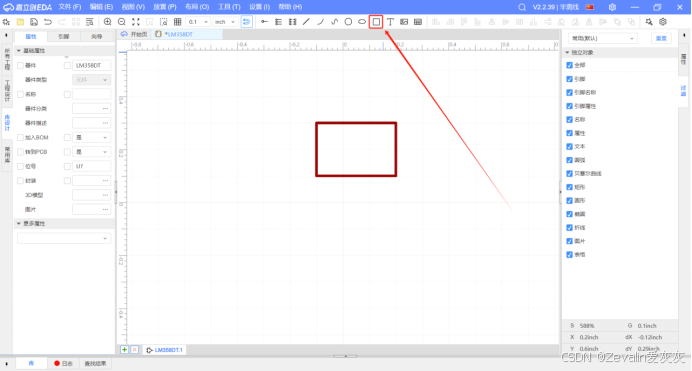The width and height of the screenshot is (692, 371).
Task: Click the 重置 button
Action: coord(661,38)
